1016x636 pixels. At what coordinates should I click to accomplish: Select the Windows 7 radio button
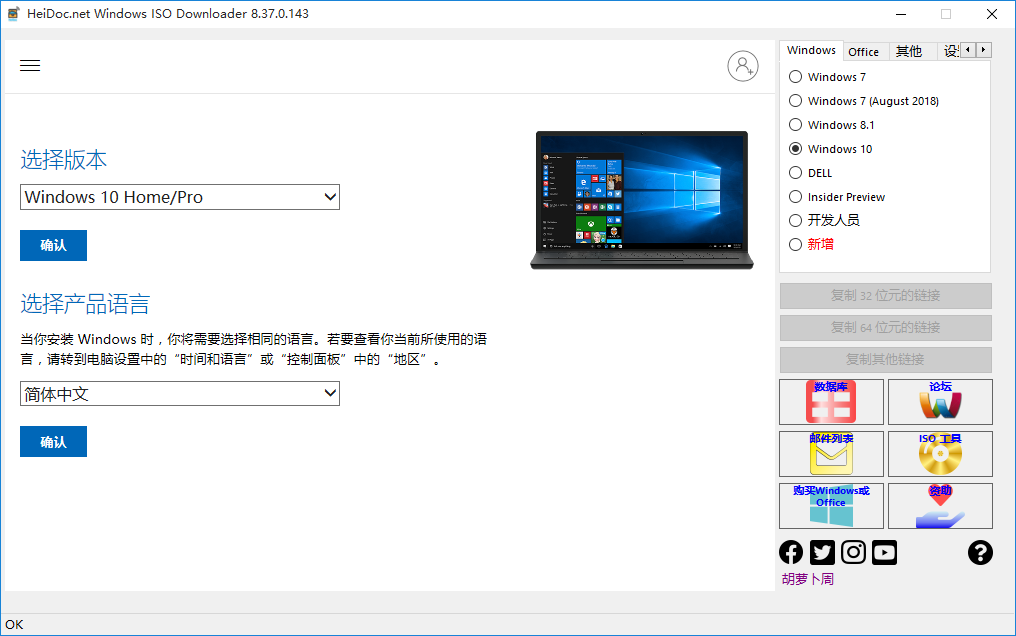point(827,77)
